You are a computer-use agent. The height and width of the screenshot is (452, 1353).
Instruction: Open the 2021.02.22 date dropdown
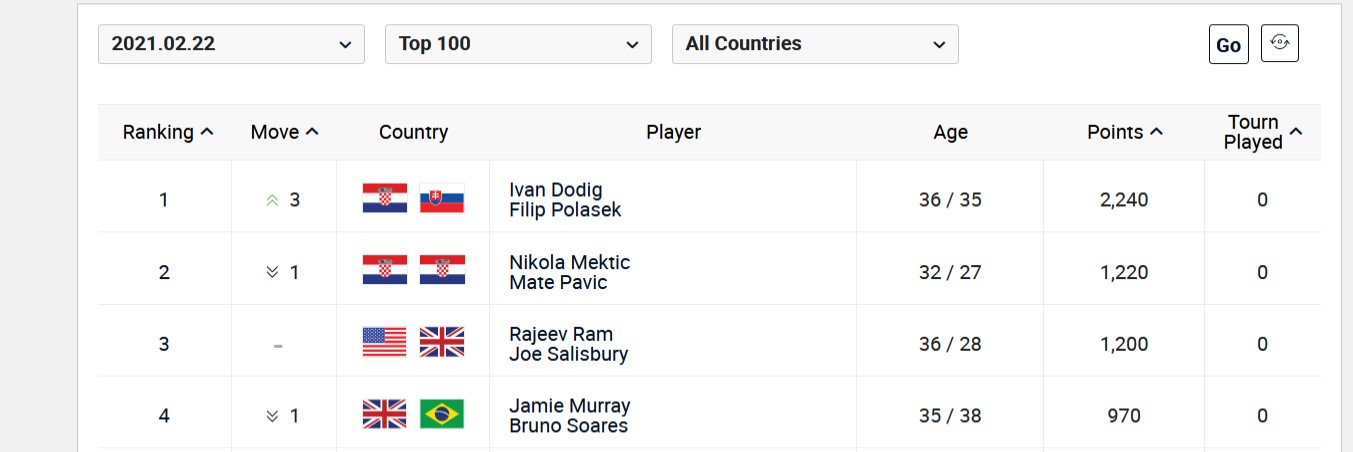coord(231,44)
